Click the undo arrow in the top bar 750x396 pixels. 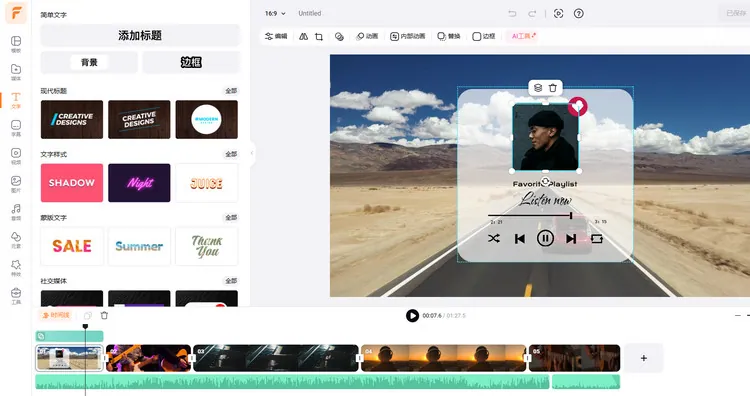[x=512, y=13]
